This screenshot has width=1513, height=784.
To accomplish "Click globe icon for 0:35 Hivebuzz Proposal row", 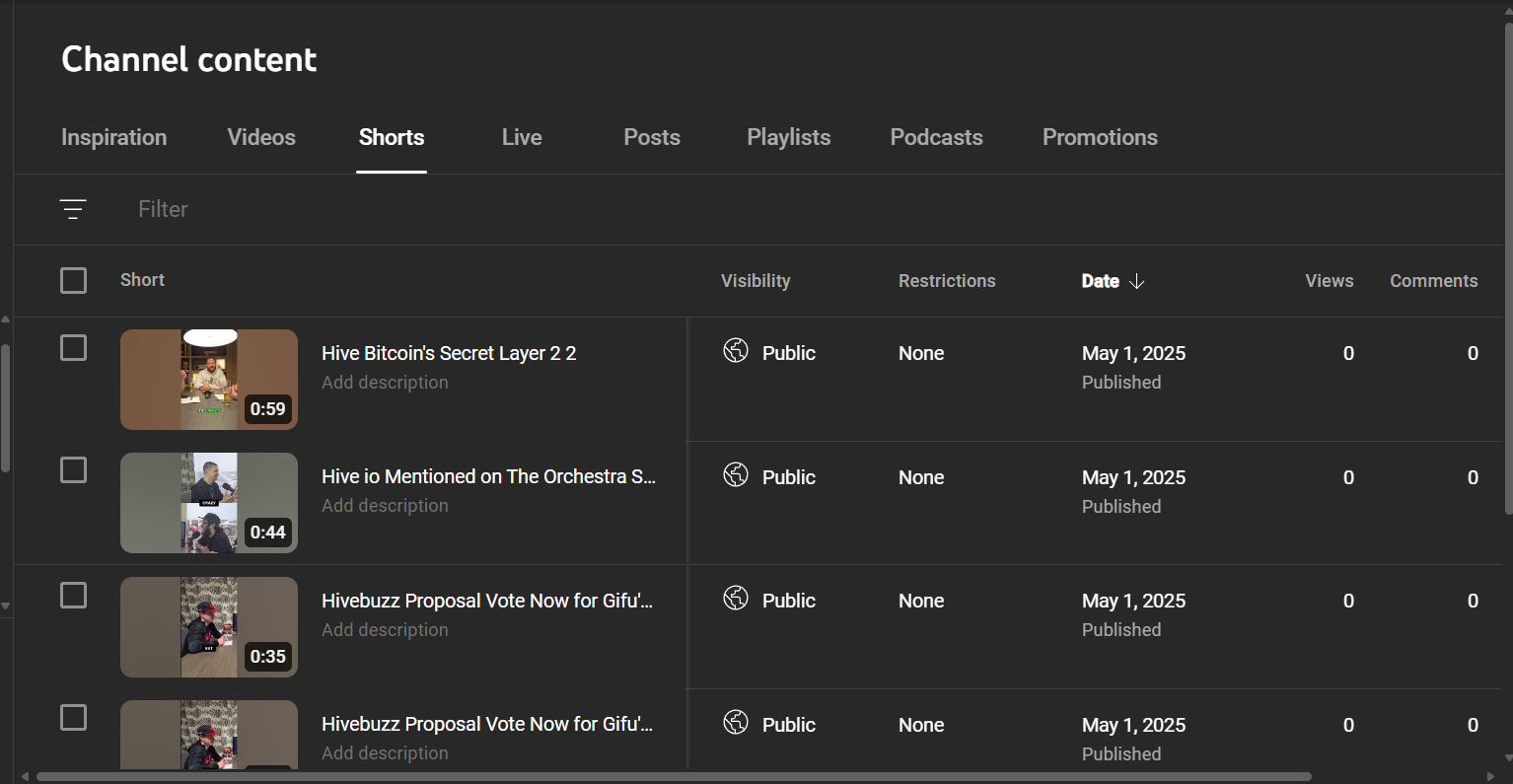I will point(736,598).
